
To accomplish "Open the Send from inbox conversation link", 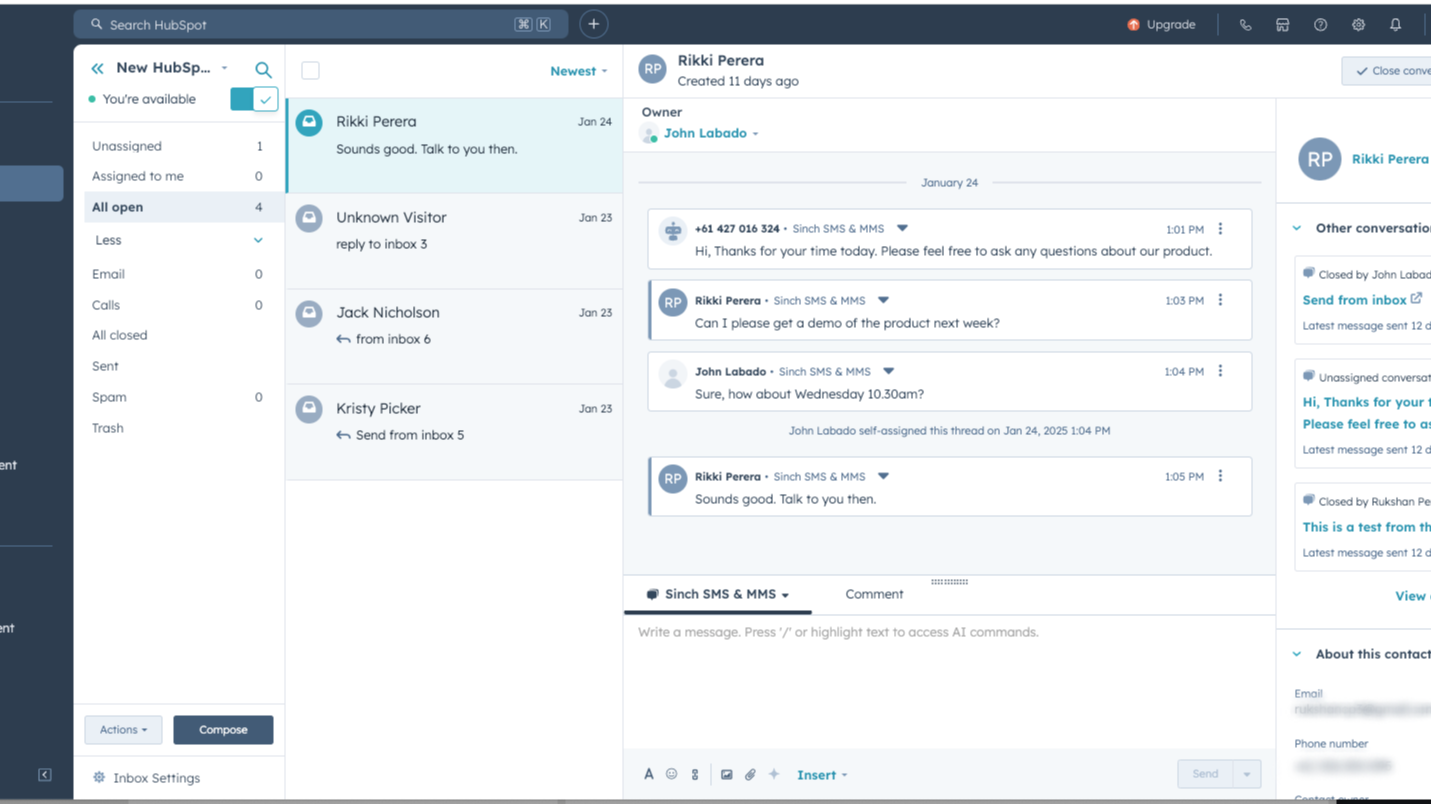I will tap(1354, 300).
